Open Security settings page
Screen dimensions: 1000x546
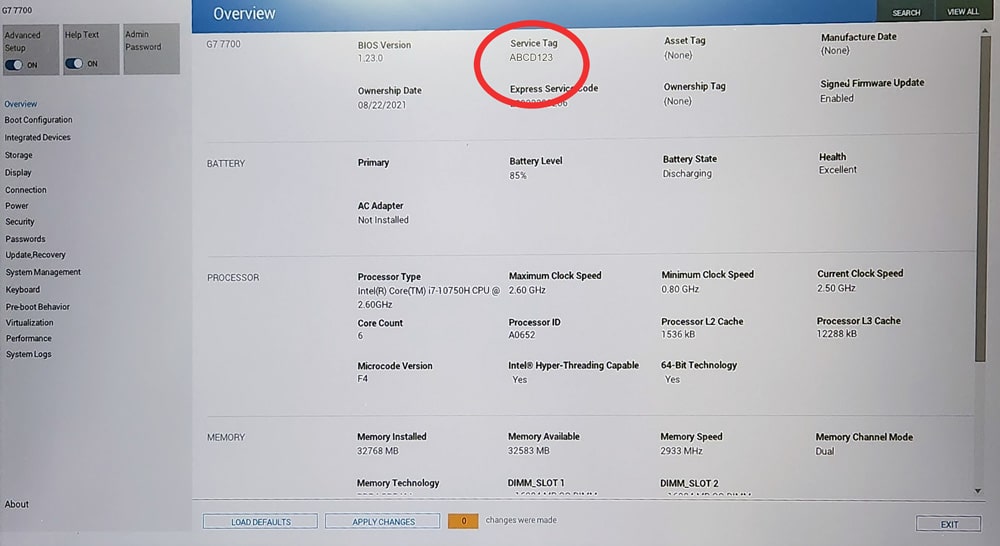coord(20,222)
